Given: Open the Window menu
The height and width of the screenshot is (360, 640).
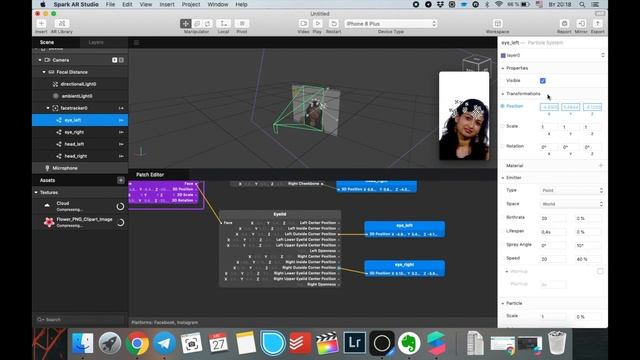Looking at the screenshot, I should (x=218, y=4).
